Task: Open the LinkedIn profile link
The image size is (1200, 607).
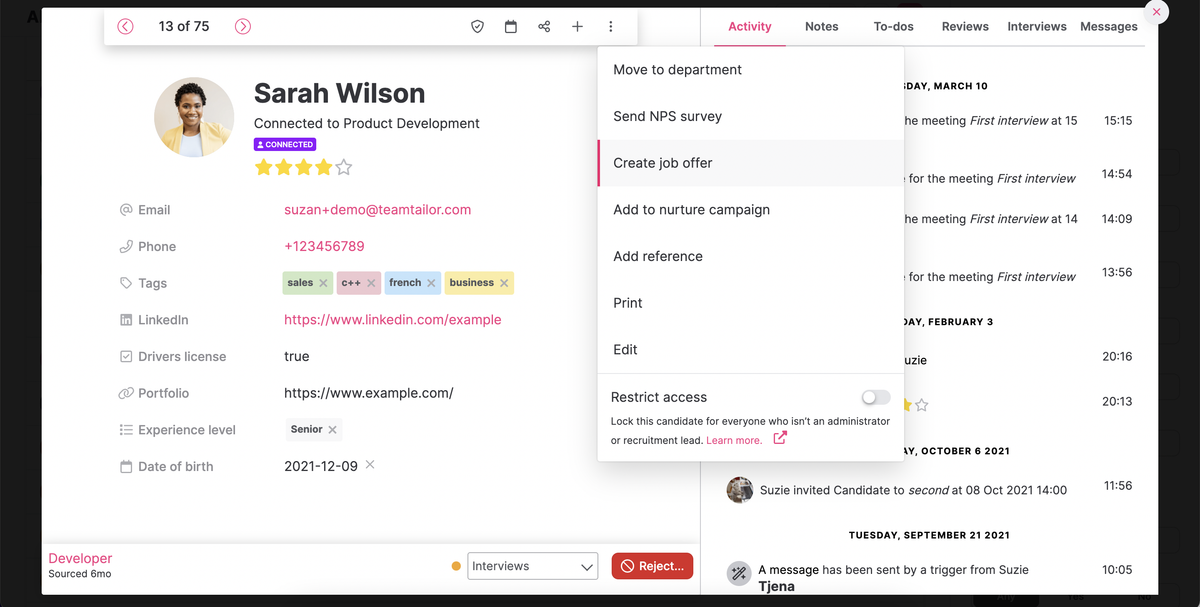Action: pos(392,320)
